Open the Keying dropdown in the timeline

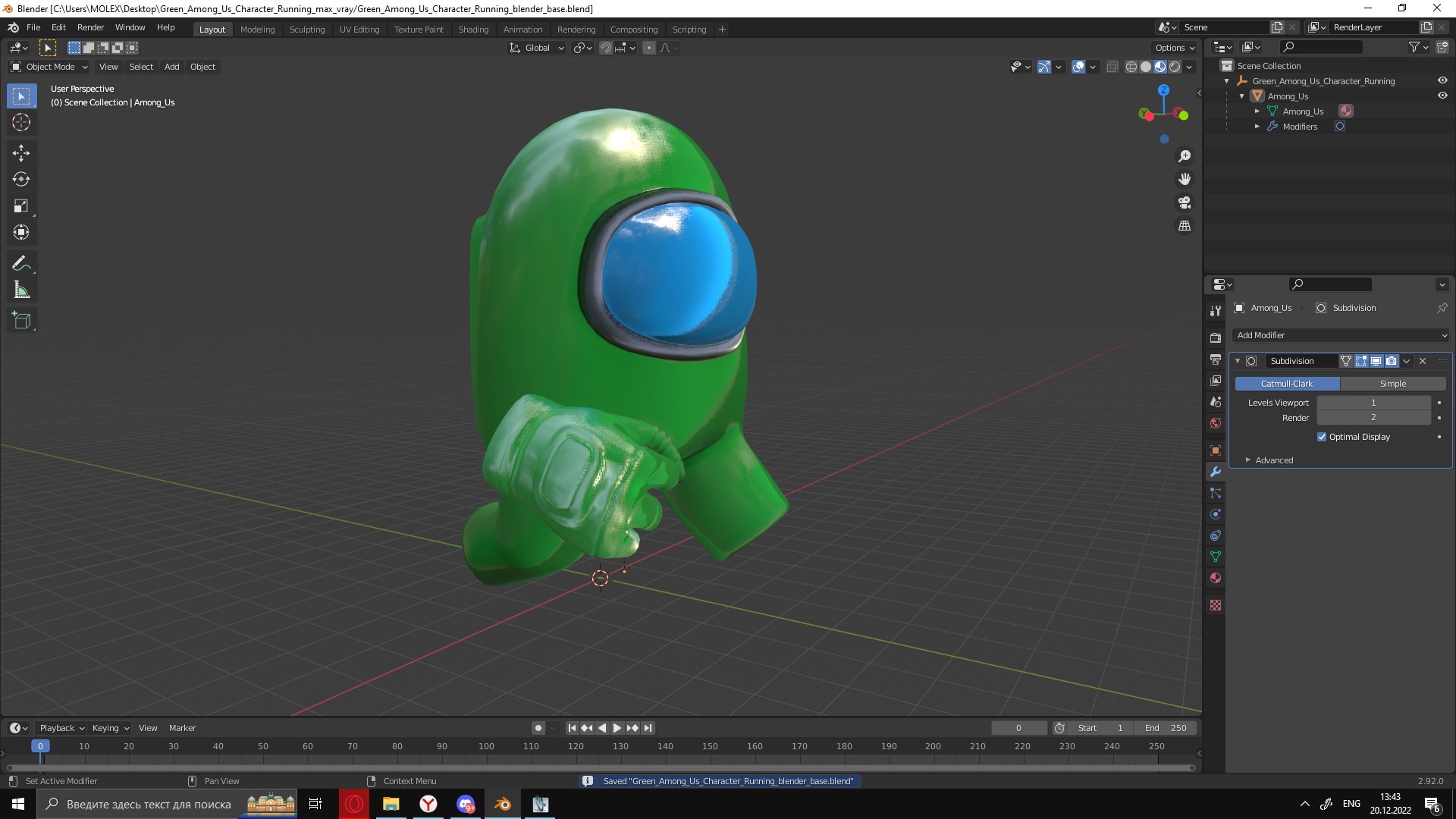(111, 728)
